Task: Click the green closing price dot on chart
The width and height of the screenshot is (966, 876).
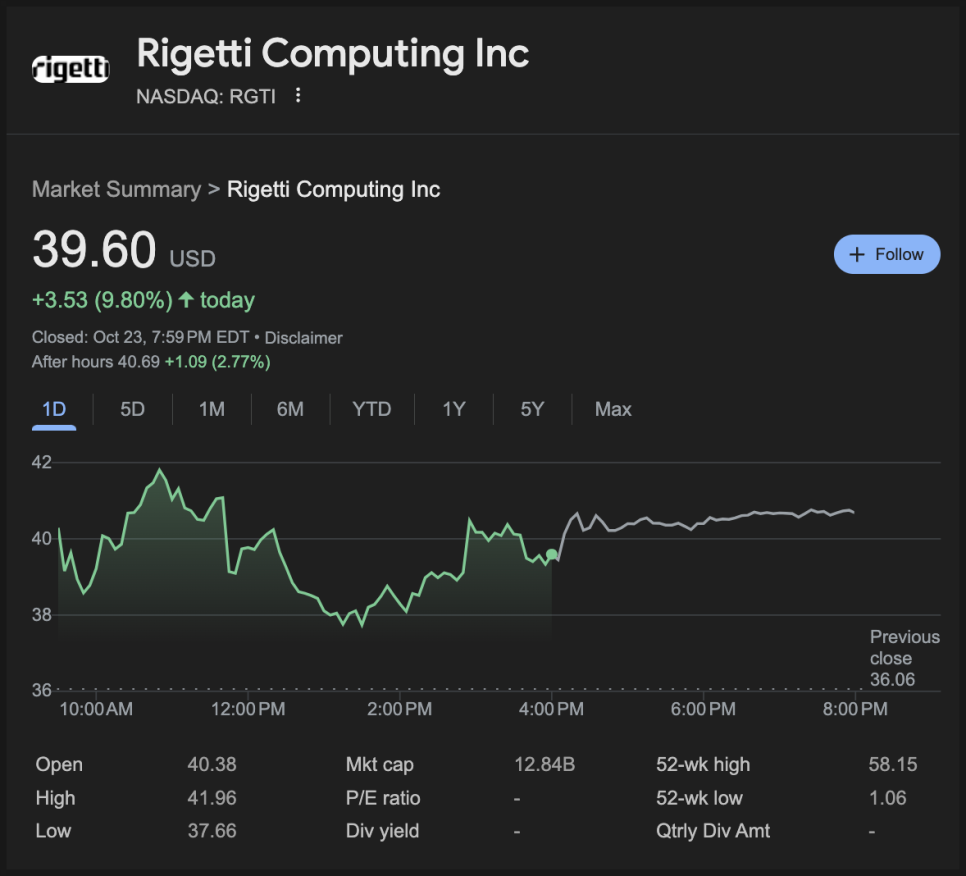Action: coord(552,554)
